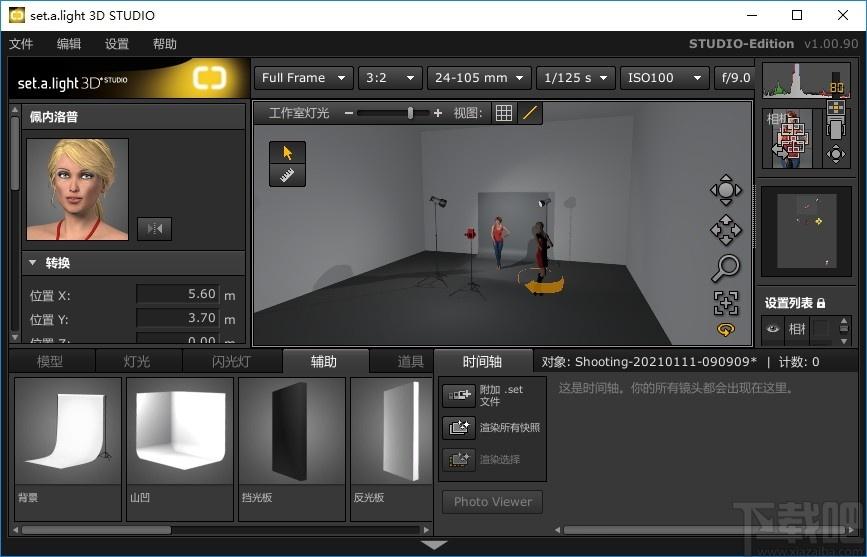
Task: Click the orbit rotate view control
Action: (725, 190)
